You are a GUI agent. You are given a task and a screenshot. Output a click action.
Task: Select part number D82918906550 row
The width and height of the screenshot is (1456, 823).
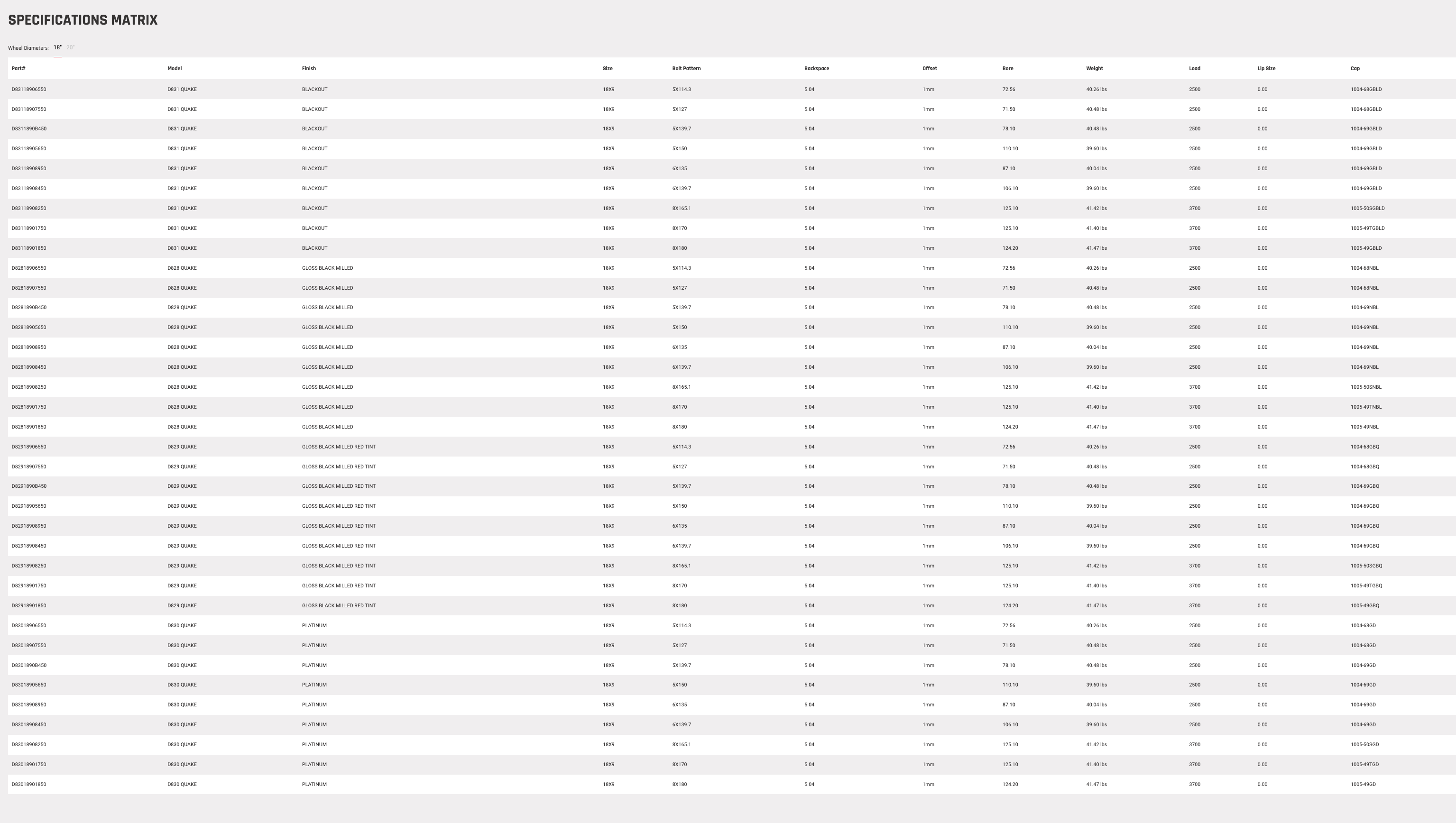tap(732, 447)
